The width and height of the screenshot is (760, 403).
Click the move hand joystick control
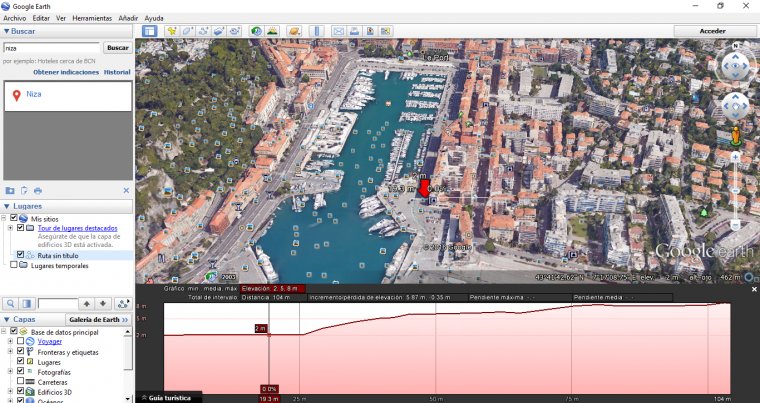pyautogui.click(x=735, y=106)
